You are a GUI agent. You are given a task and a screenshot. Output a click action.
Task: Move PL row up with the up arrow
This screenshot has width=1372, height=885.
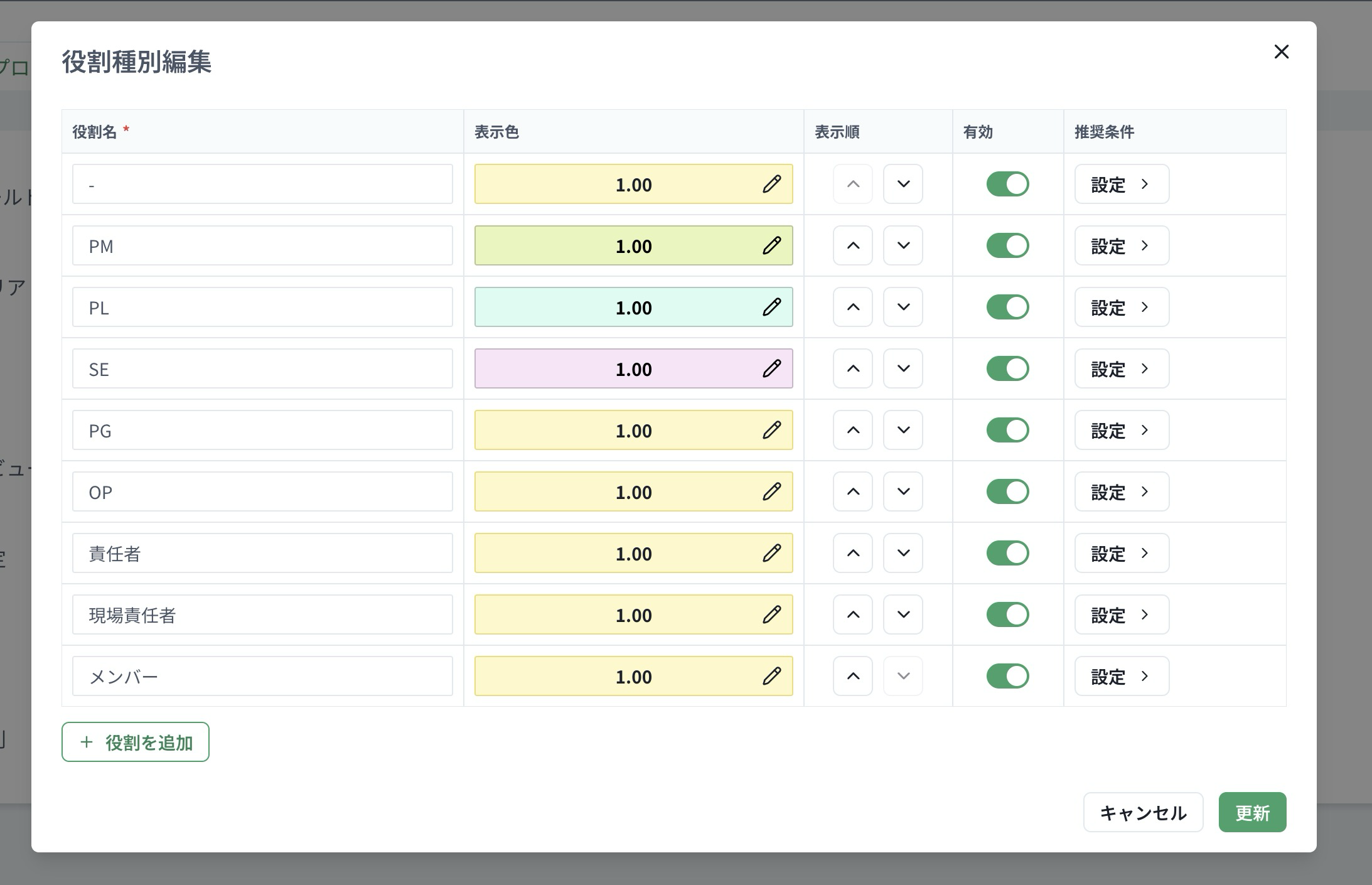[x=853, y=307]
